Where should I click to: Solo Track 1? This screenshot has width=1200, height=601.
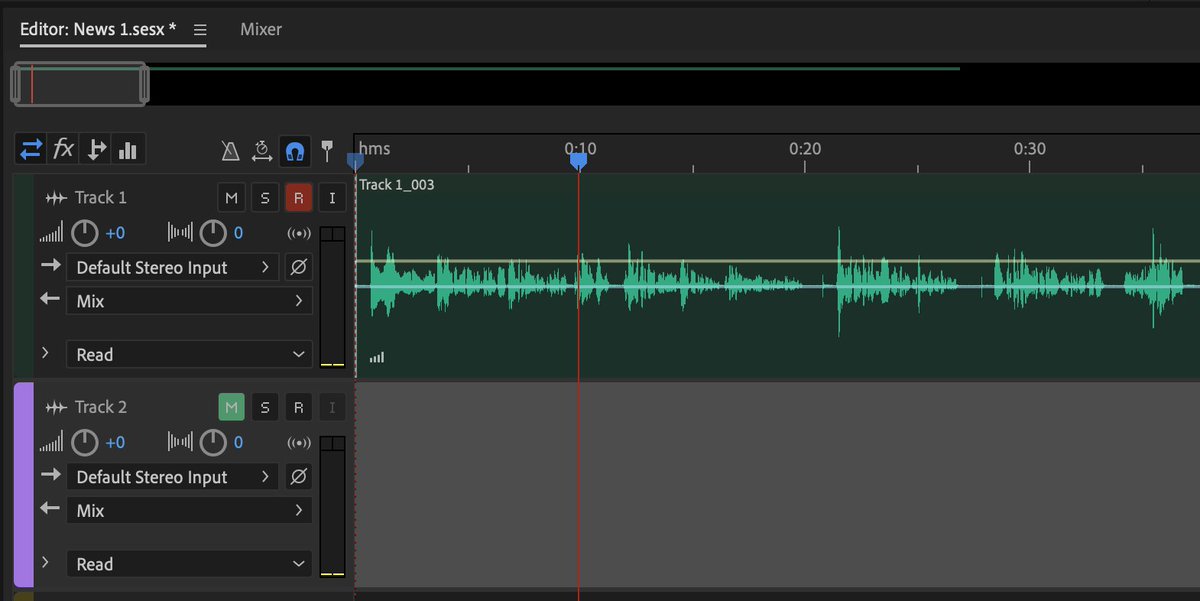click(265, 198)
